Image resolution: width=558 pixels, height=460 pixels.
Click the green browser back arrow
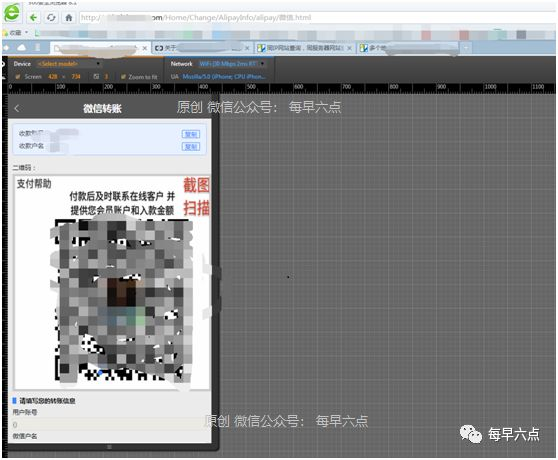(33, 17)
